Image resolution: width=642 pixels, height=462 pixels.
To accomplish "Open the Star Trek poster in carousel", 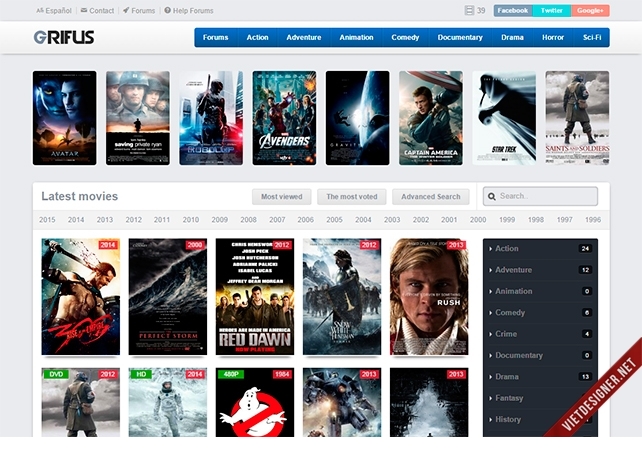I will pos(504,118).
